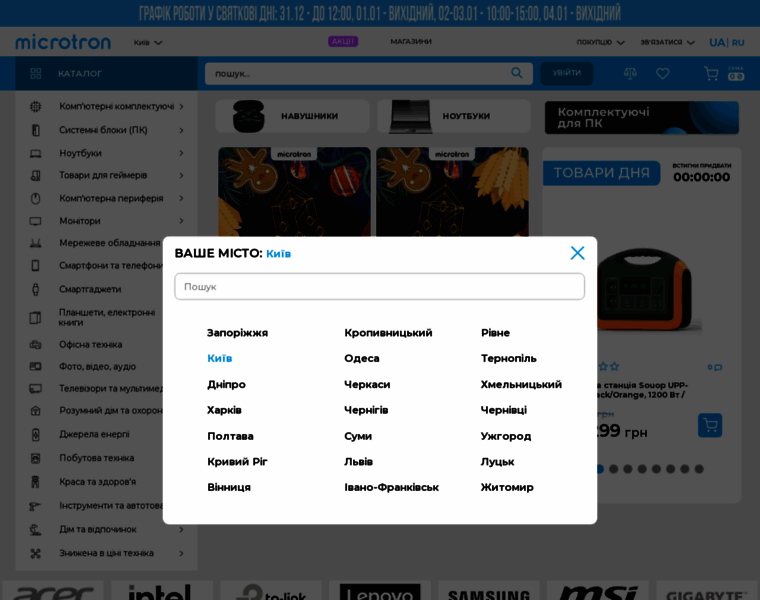This screenshot has width=760, height=600.
Task: Click the city search field in dialog
Action: [x=380, y=286]
